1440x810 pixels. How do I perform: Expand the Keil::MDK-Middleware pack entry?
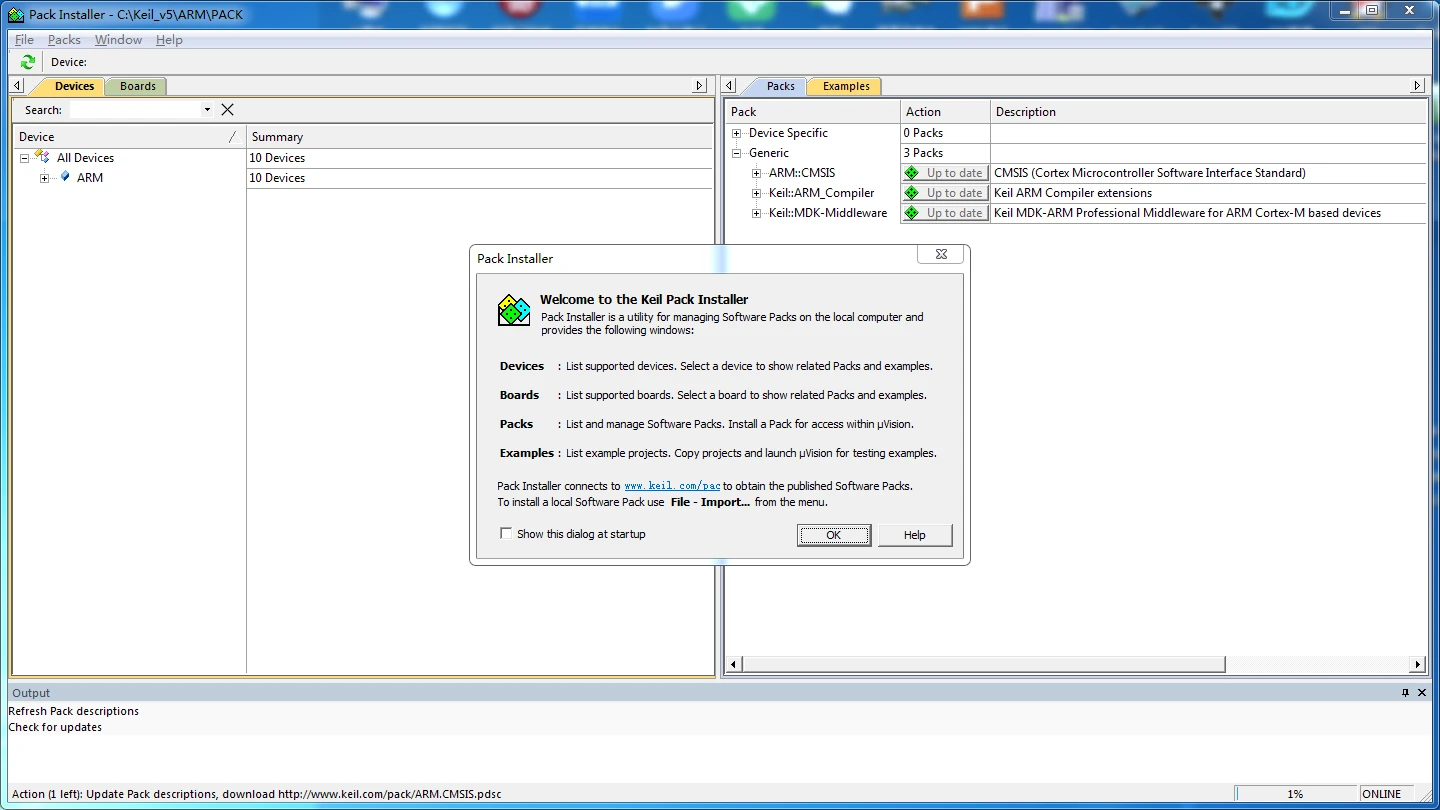[x=757, y=213]
